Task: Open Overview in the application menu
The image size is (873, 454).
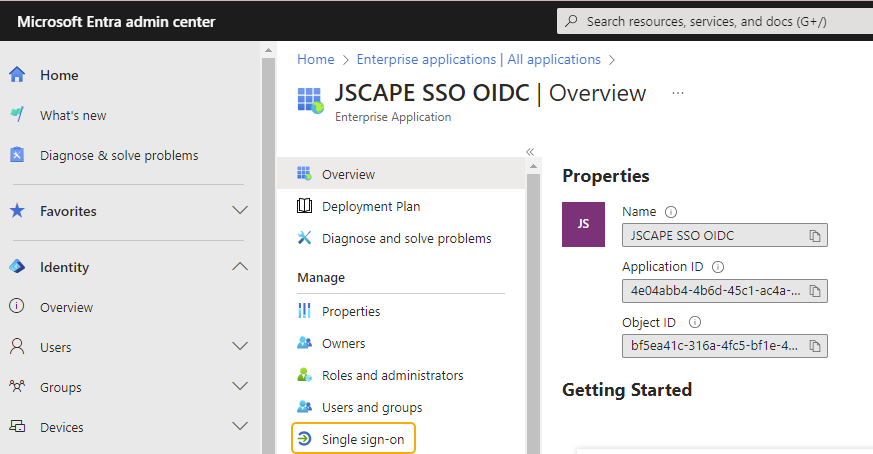Action: (401, 174)
